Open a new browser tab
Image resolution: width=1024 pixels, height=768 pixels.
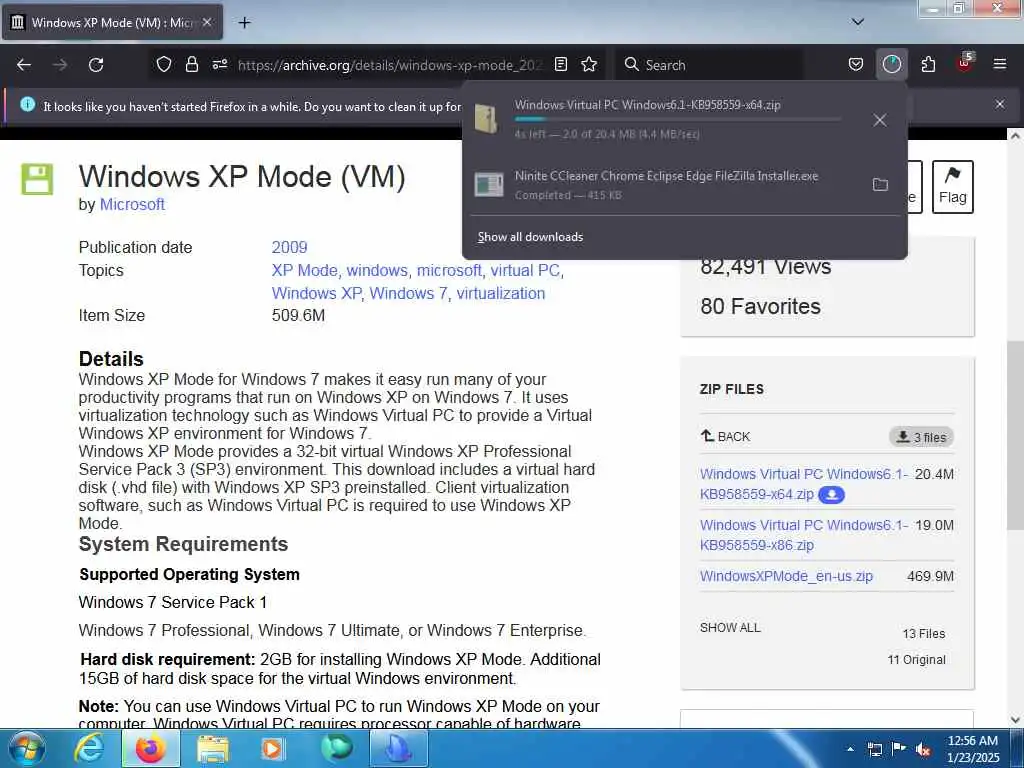click(244, 23)
